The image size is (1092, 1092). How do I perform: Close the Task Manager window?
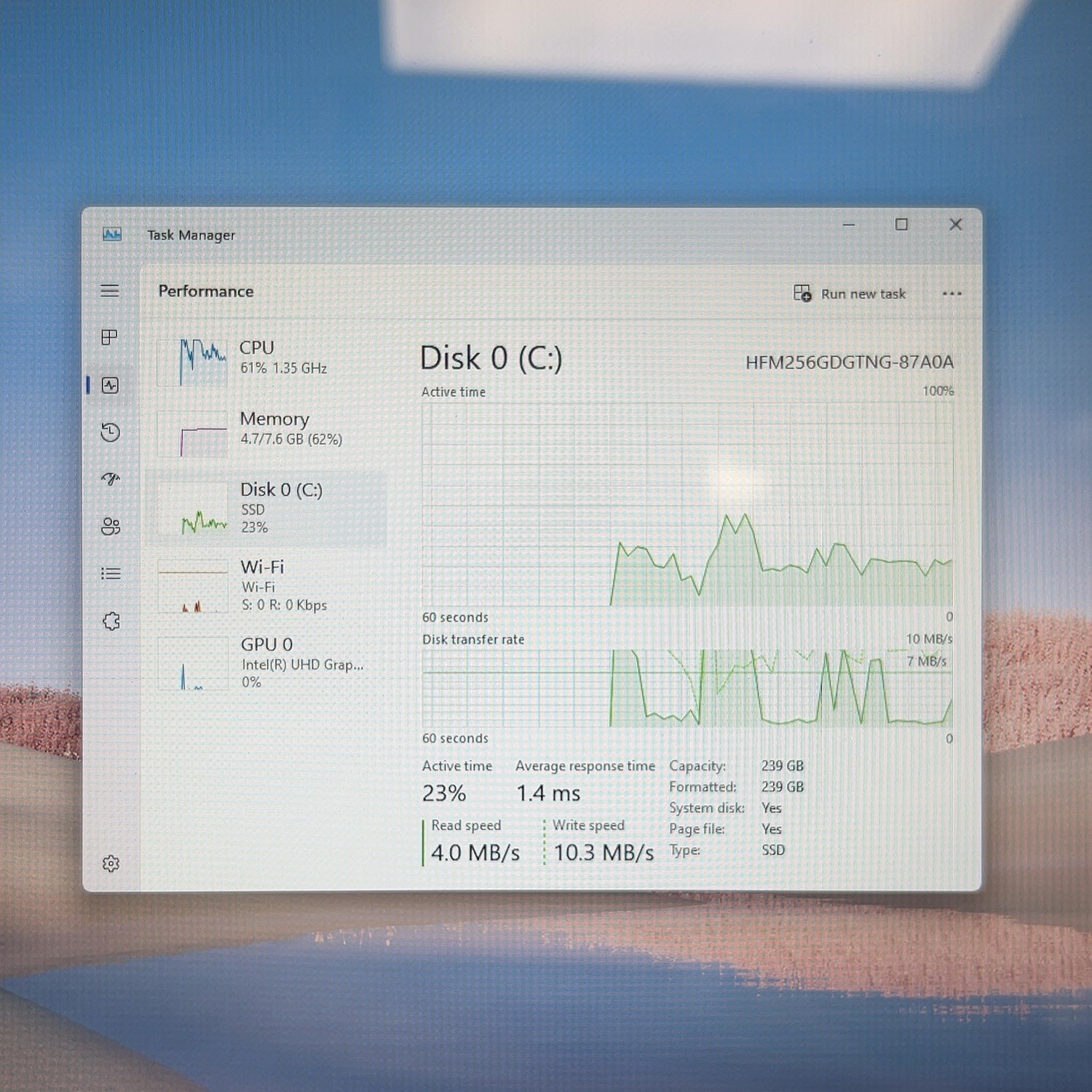(956, 225)
